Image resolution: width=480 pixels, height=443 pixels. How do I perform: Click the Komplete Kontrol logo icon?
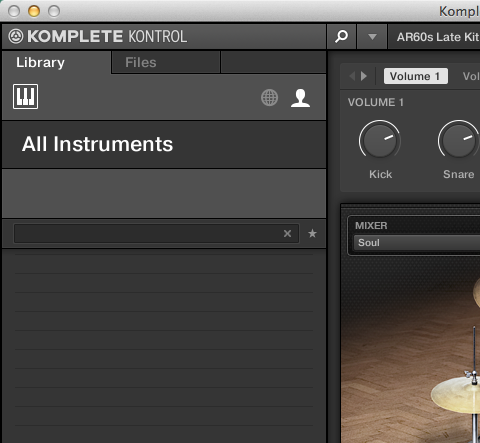click(x=16, y=36)
